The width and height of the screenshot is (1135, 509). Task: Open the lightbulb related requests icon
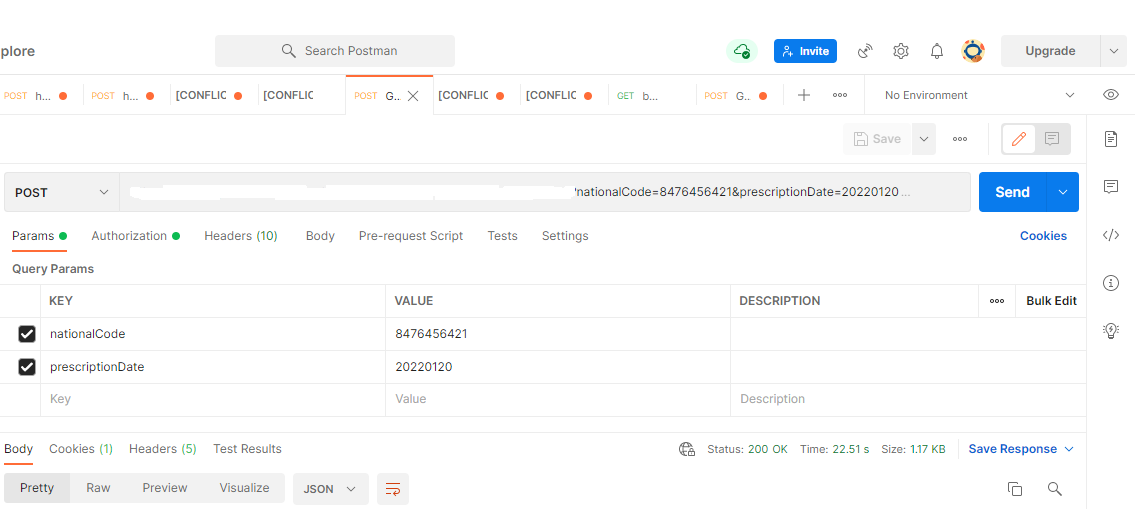(1110, 331)
